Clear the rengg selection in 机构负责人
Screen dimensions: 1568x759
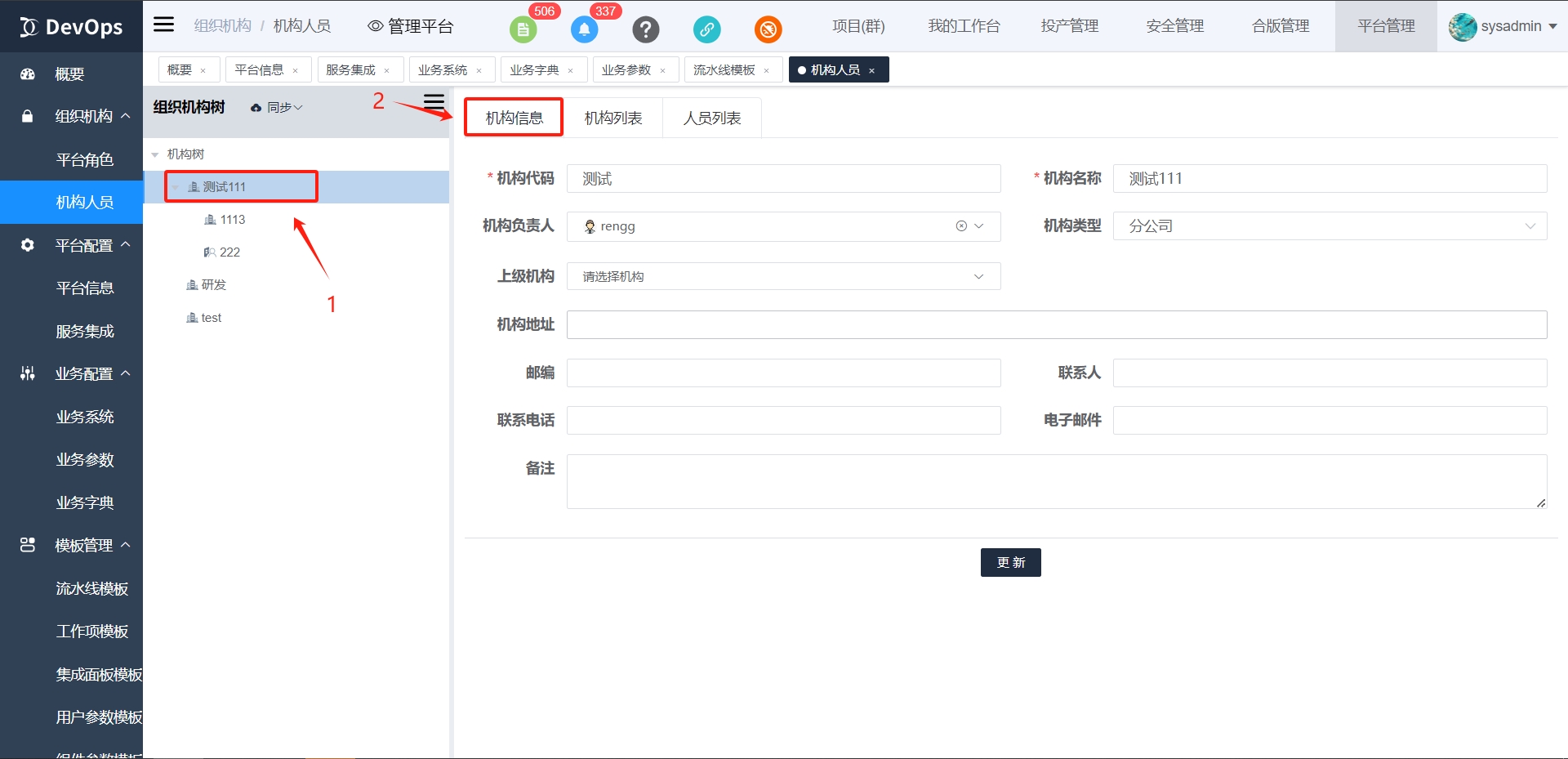[961, 226]
